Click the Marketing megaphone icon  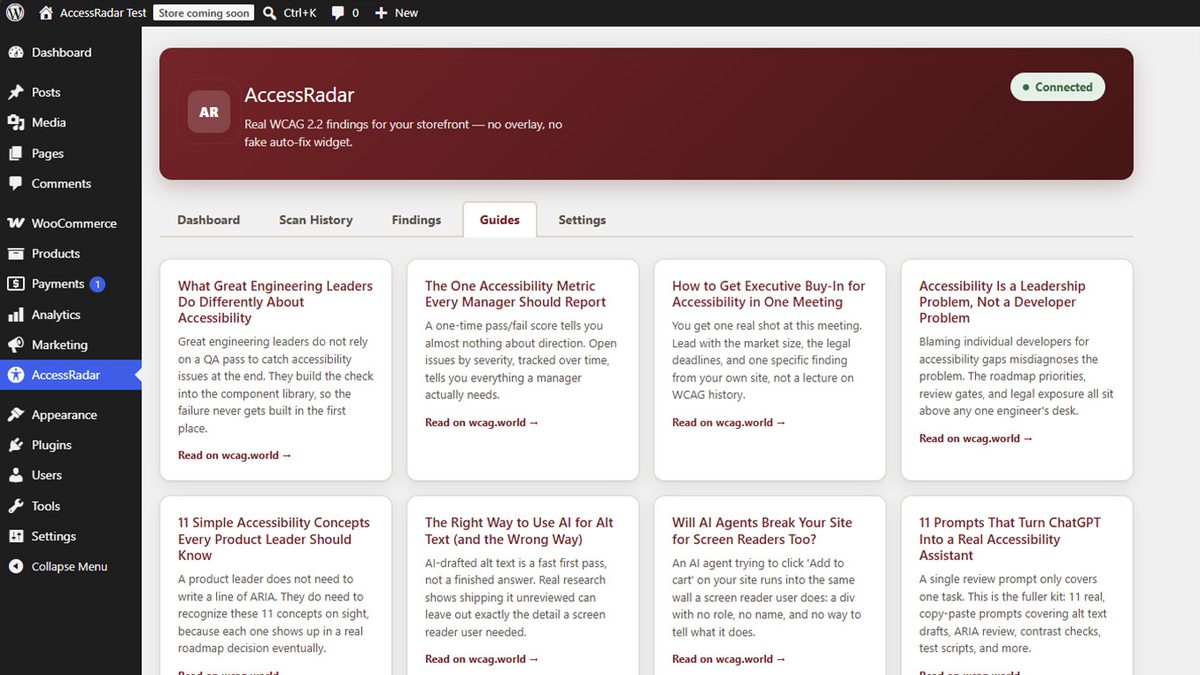click(15, 344)
